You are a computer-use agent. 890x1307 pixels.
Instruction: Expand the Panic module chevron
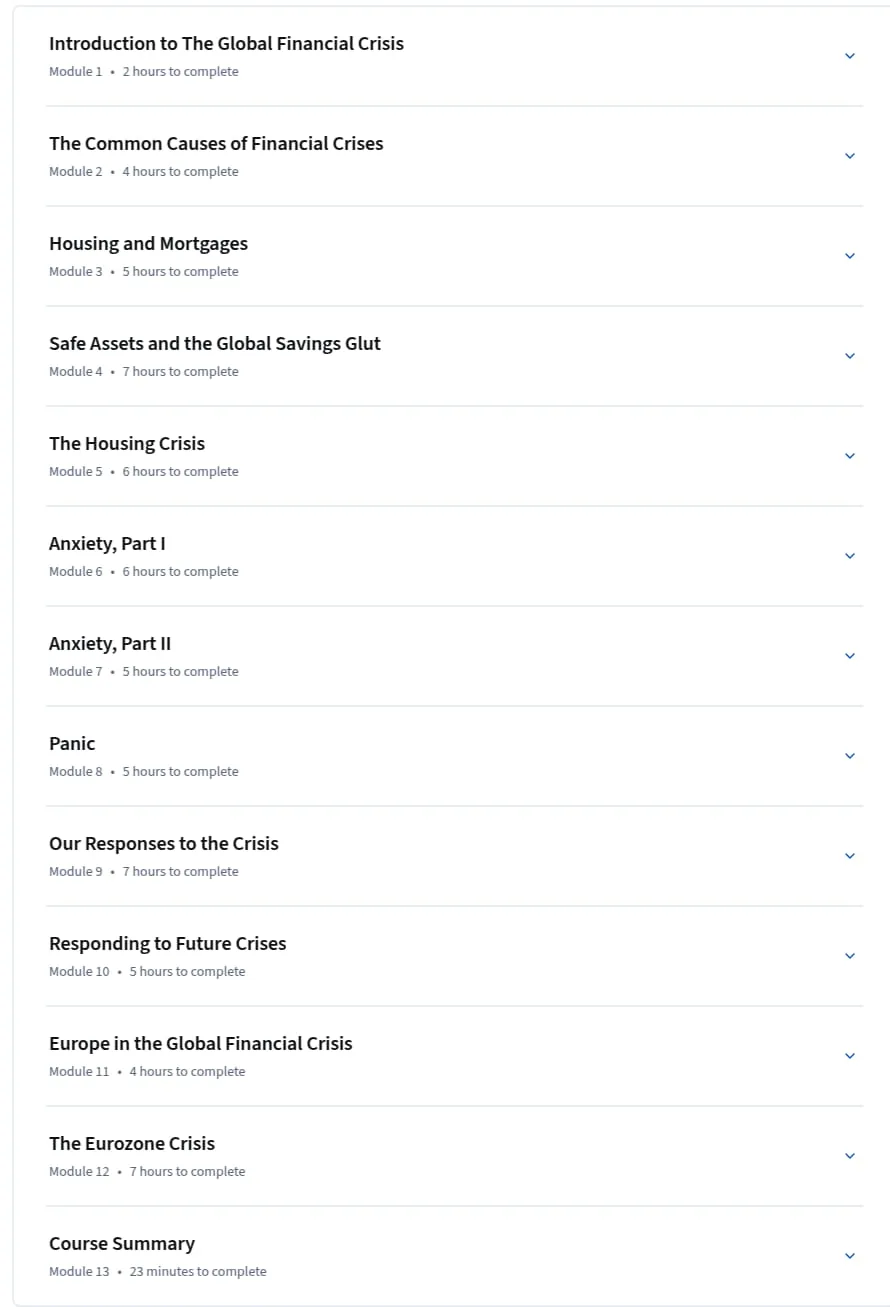pos(850,756)
